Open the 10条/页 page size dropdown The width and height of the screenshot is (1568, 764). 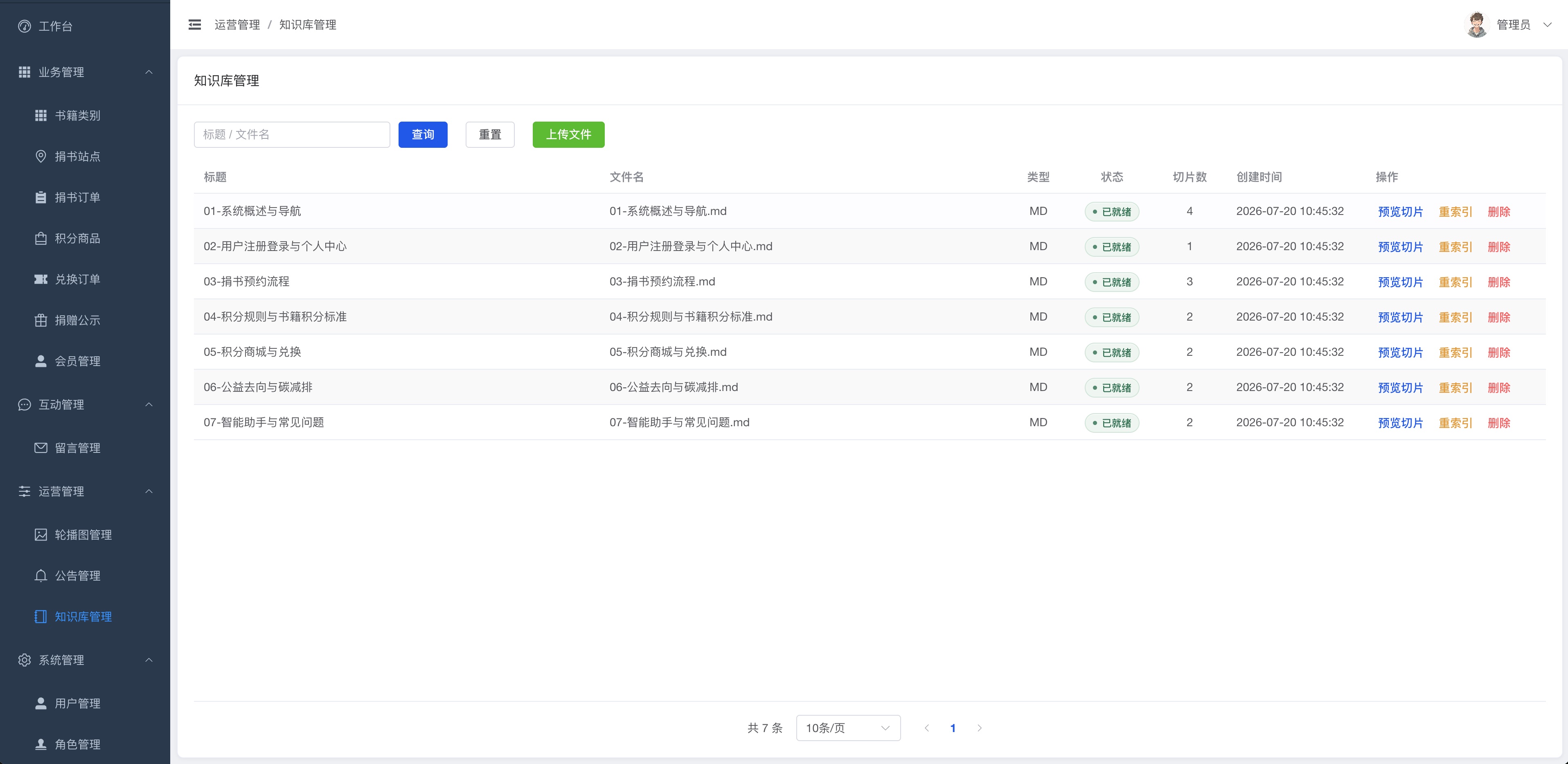pyautogui.click(x=848, y=728)
